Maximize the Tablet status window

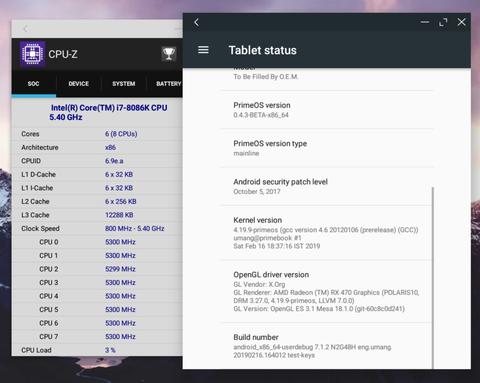click(443, 22)
